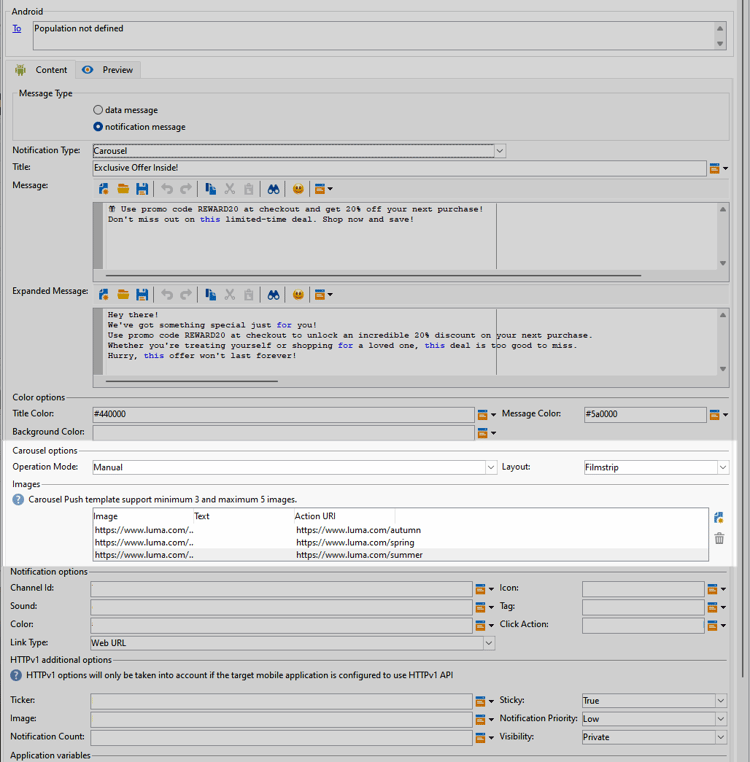Select the data message radio button
750x762 pixels.
(x=98, y=110)
